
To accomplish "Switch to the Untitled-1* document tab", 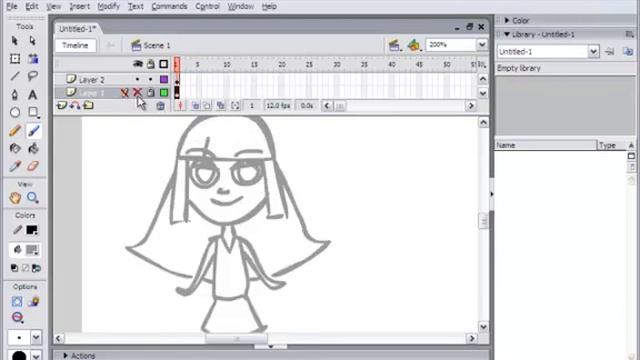I will pos(77,29).
